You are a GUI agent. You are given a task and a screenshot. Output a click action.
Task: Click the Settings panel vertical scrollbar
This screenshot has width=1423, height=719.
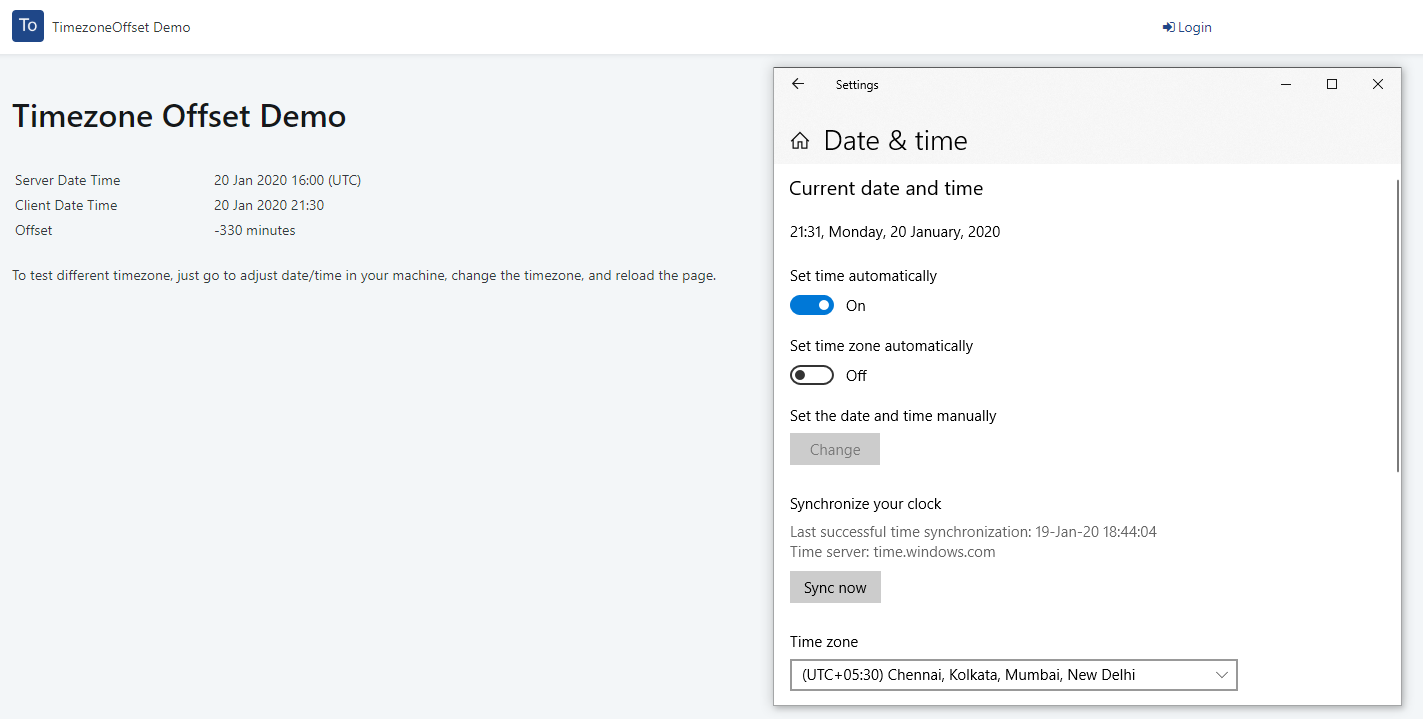click(1399, 325)
